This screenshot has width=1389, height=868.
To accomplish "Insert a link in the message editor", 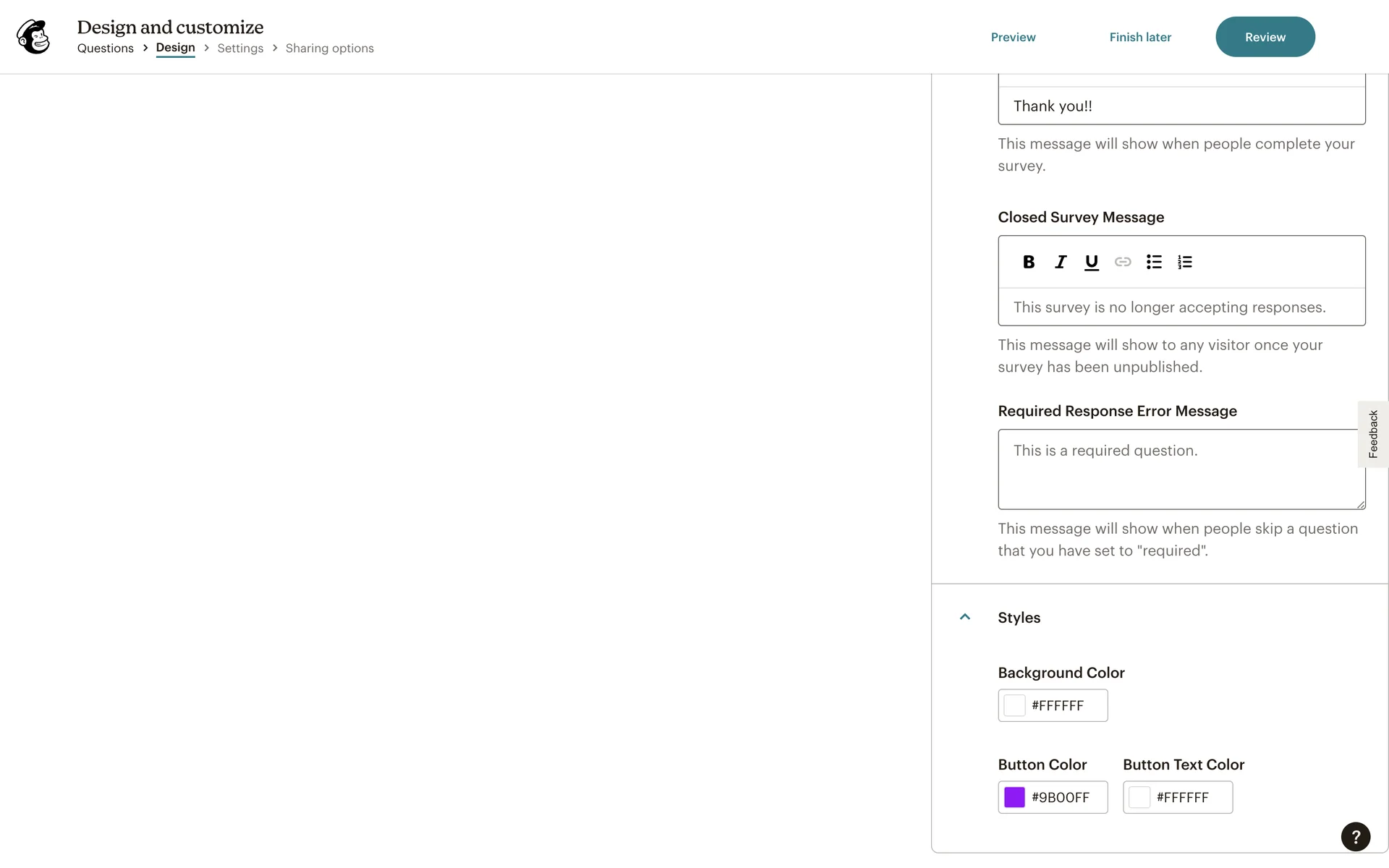I will coord(1122,262).
